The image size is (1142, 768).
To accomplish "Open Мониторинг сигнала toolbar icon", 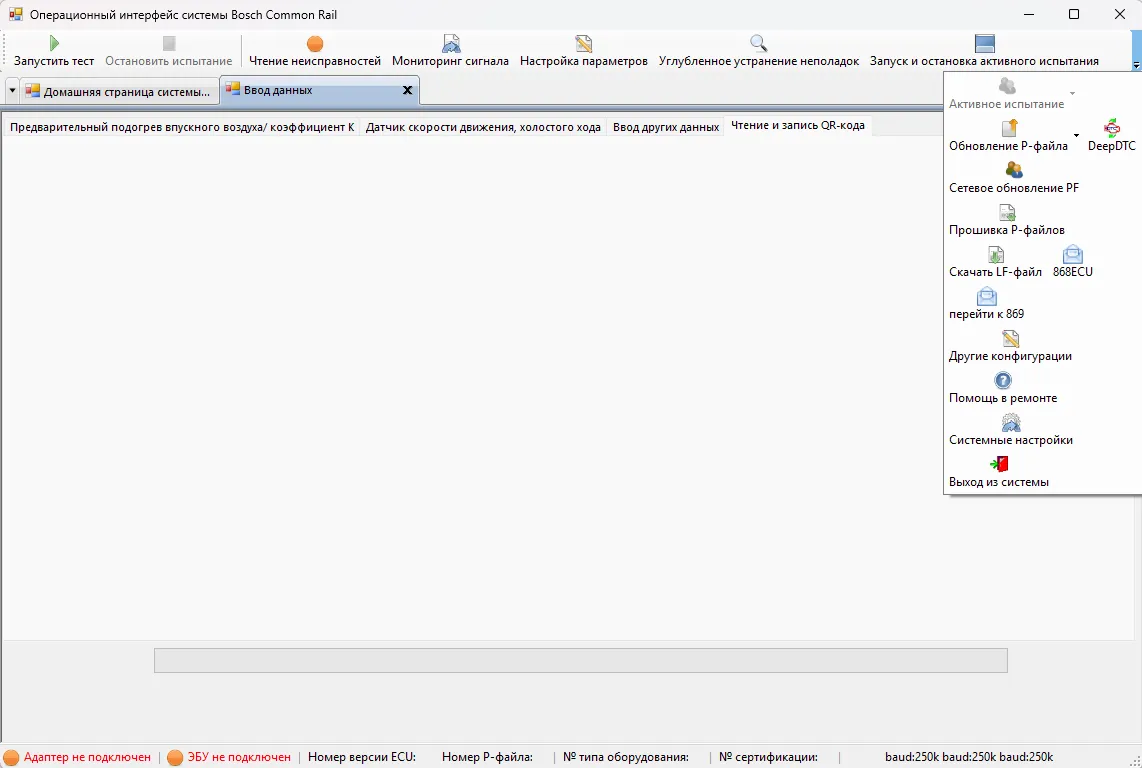I will [451, 44].
